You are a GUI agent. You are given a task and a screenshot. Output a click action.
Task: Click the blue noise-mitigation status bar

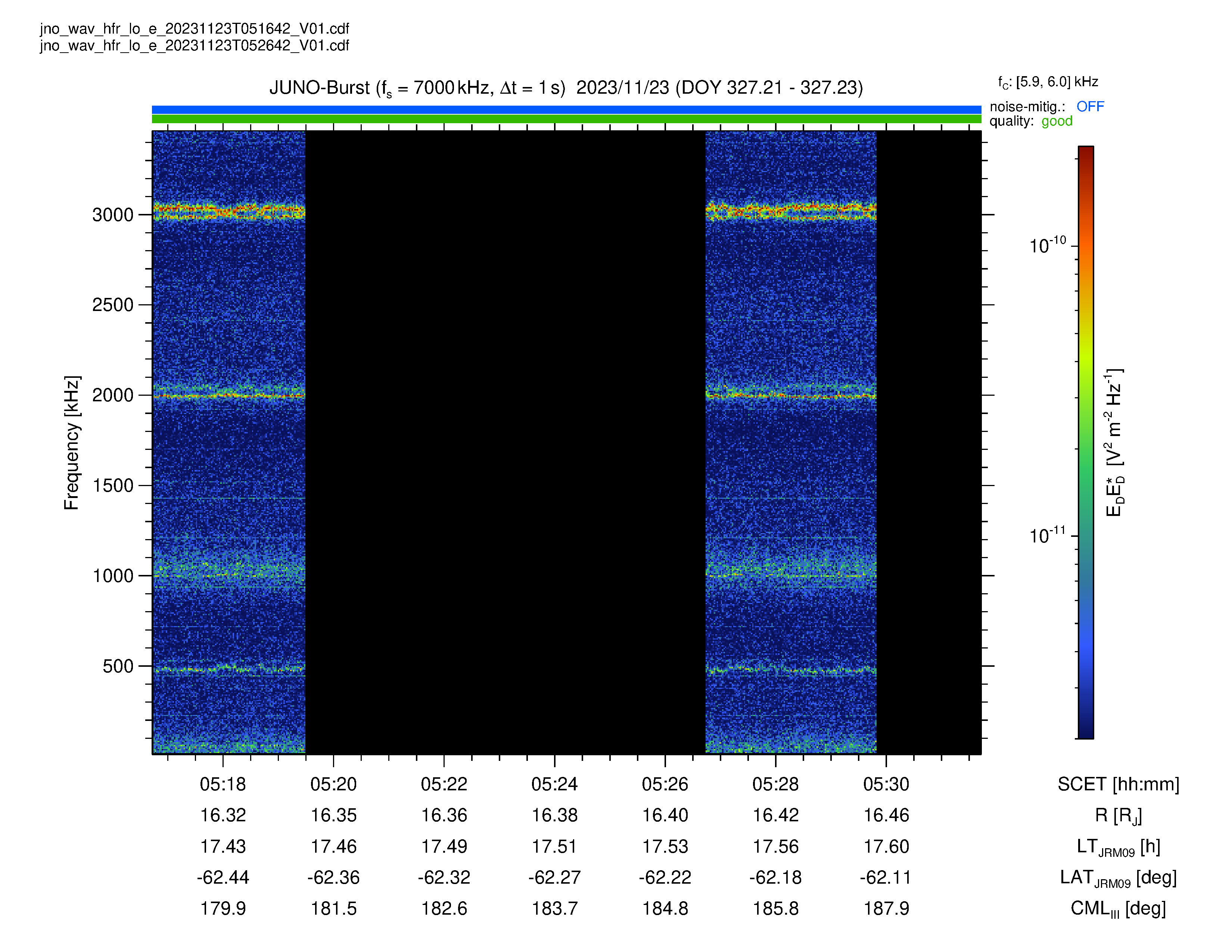[x=566, y=109]
